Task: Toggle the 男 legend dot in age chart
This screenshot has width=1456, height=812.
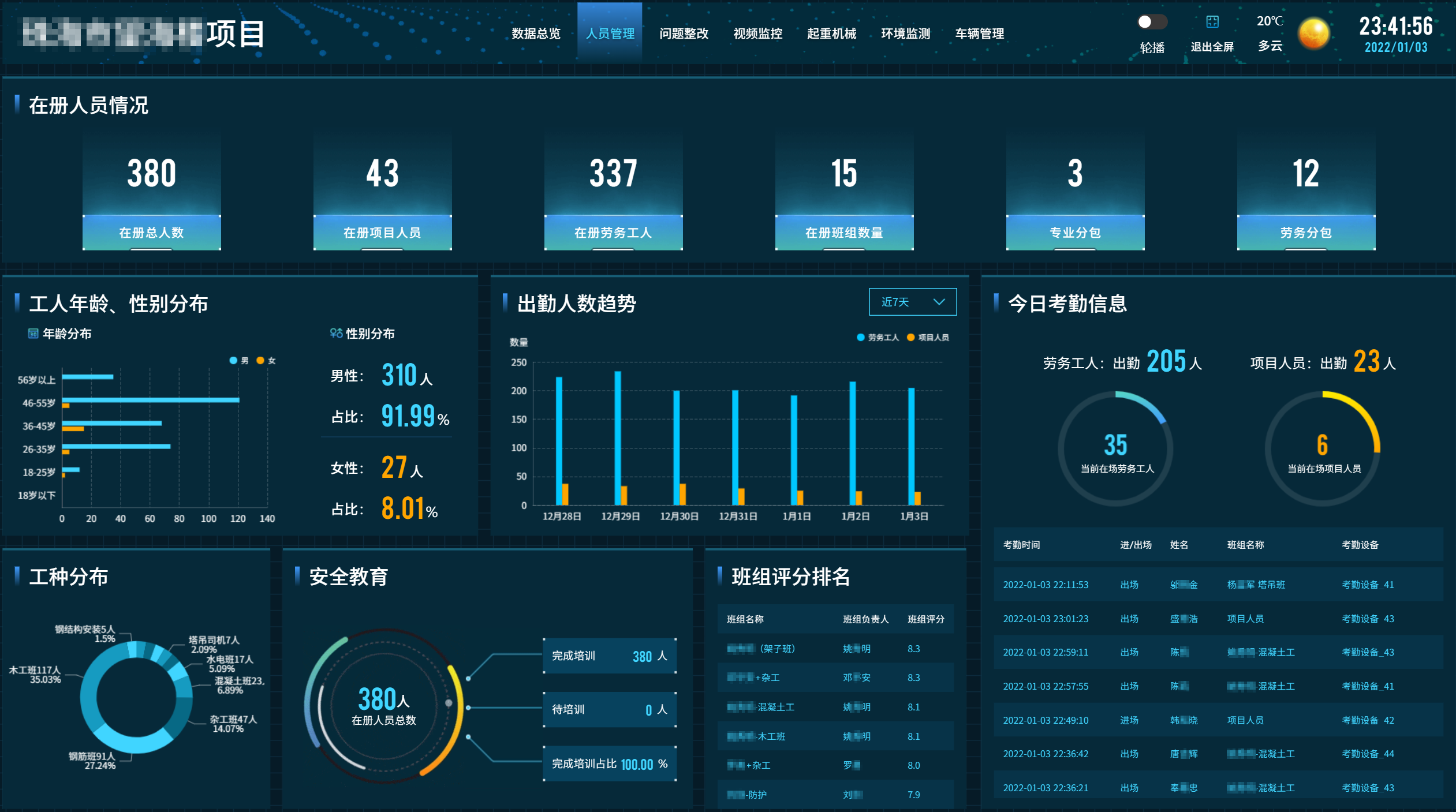Action: [233, 361]
